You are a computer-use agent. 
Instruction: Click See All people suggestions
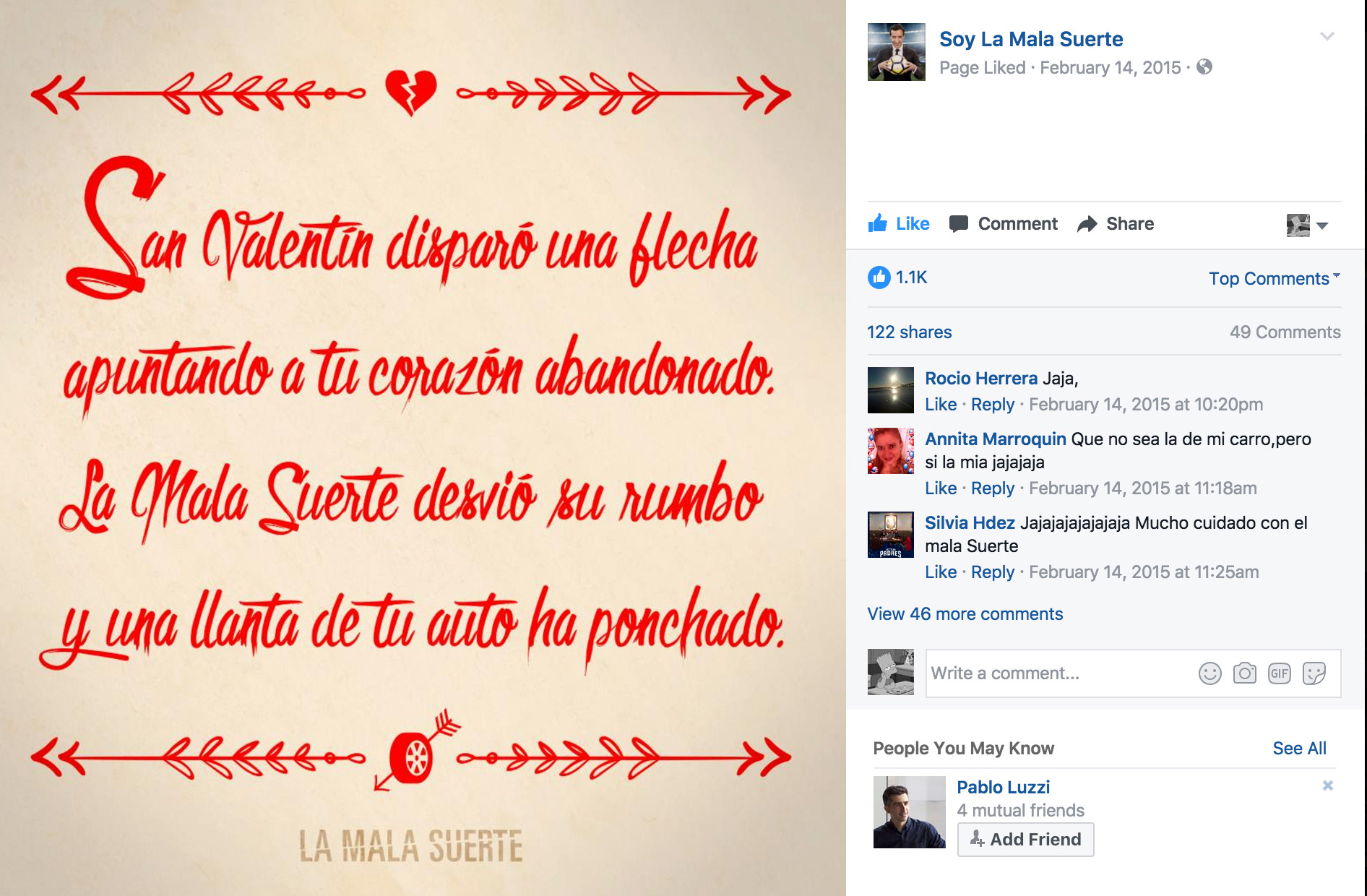tap(1299, 749)
